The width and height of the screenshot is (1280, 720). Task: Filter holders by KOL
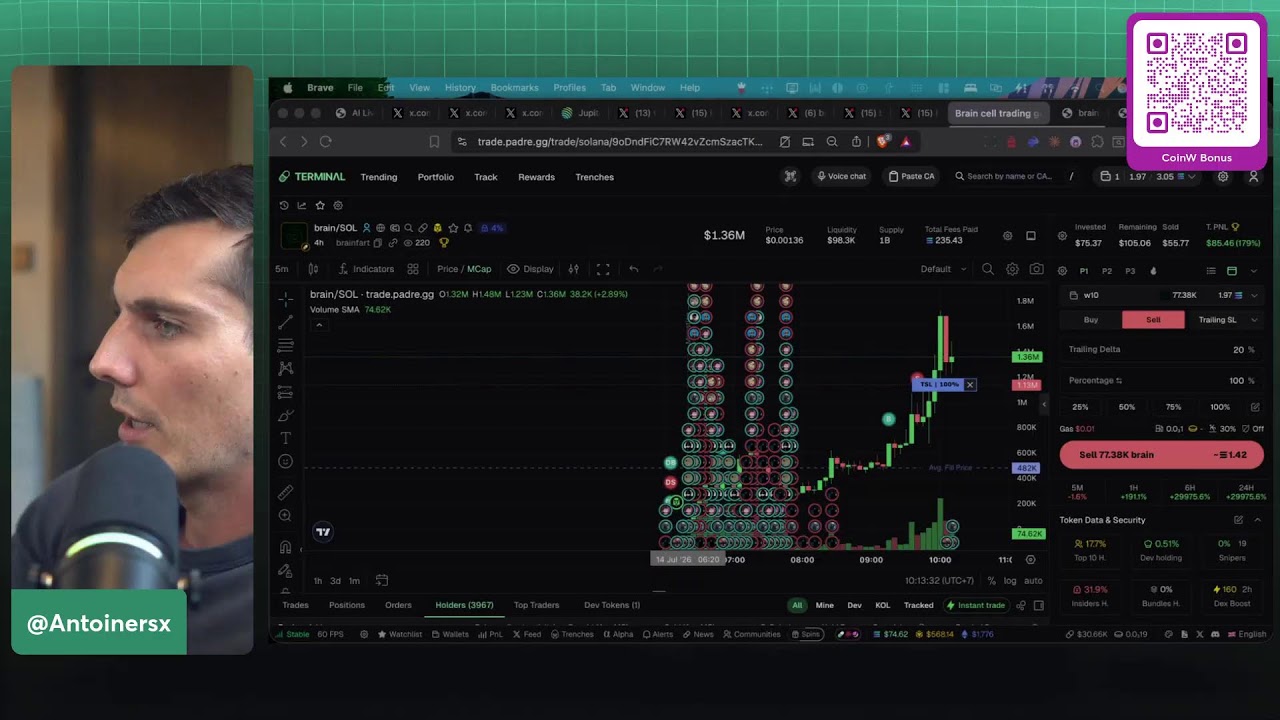coord(882,605)
